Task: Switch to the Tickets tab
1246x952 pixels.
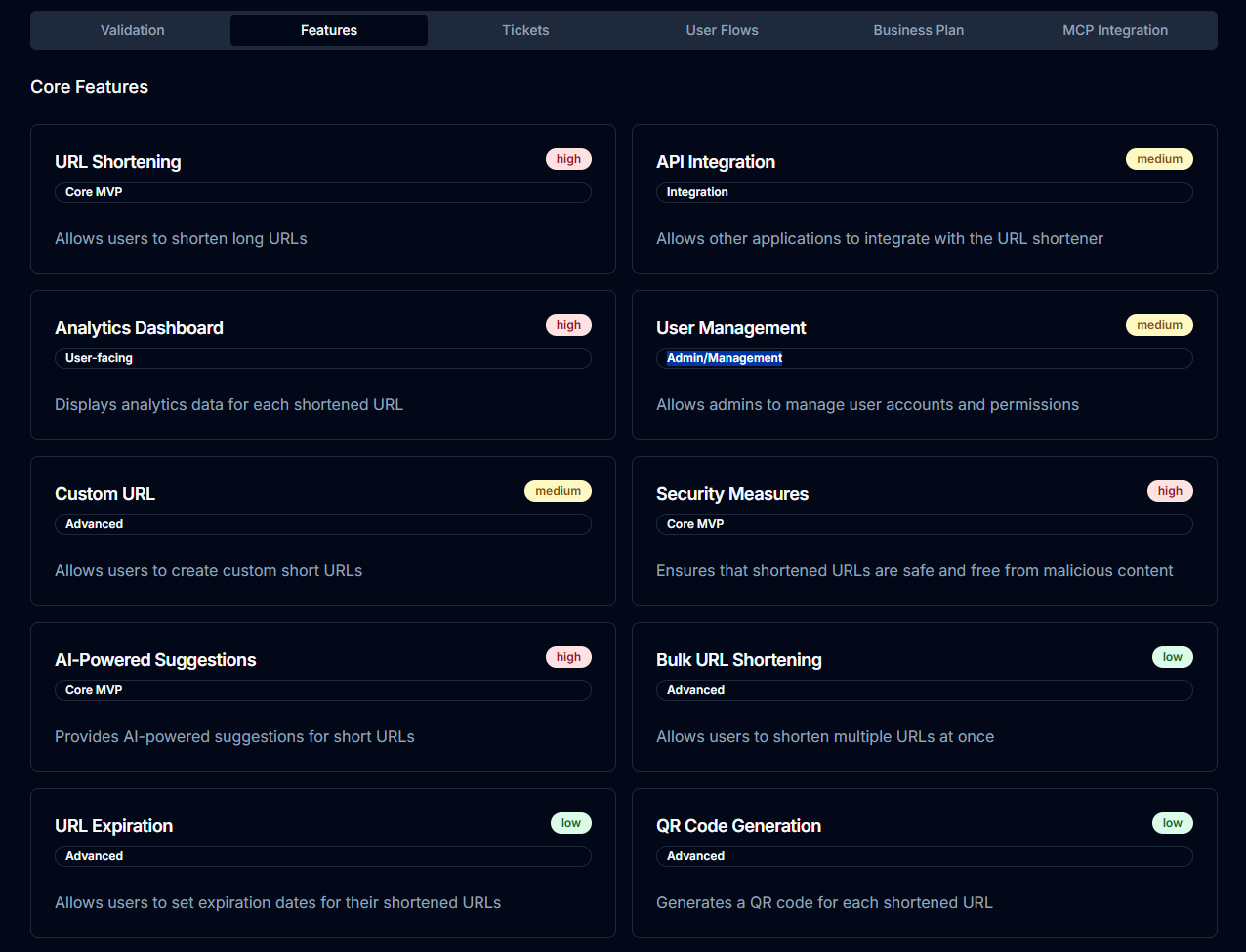Action: pyautogui.click(x=525, y=30)
